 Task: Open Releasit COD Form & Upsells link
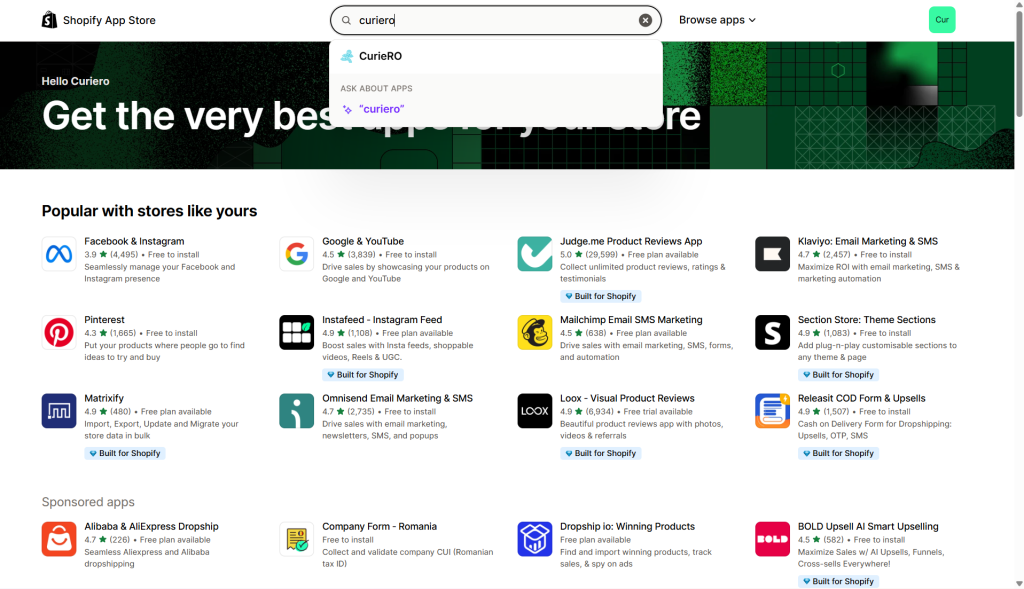tap(861, 398)
